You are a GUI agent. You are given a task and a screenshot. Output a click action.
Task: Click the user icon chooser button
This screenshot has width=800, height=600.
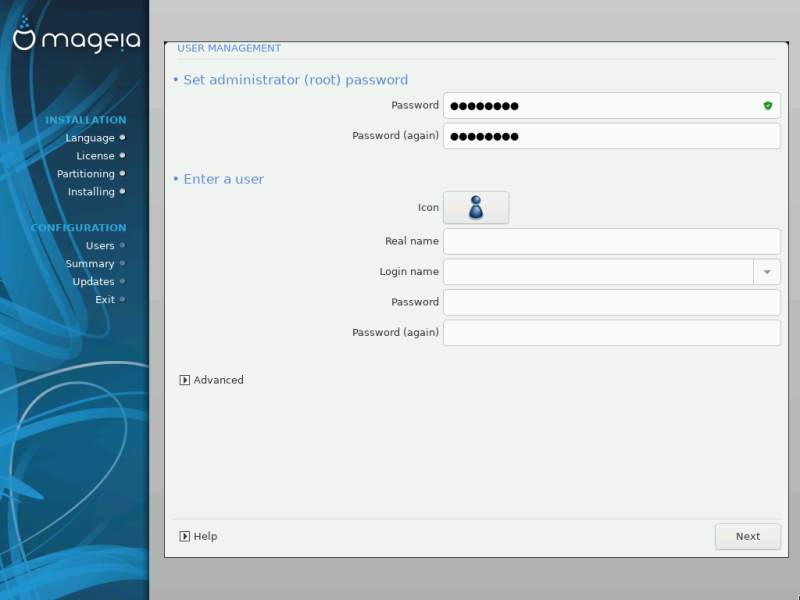coord(476,208)
